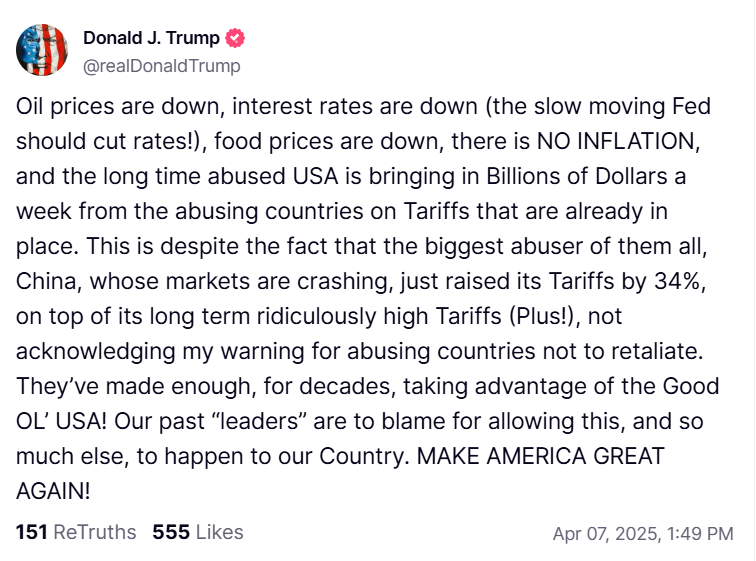756x561 pixels.
Task: Open Donald J. Trump display name link
Action: [153, 39]
